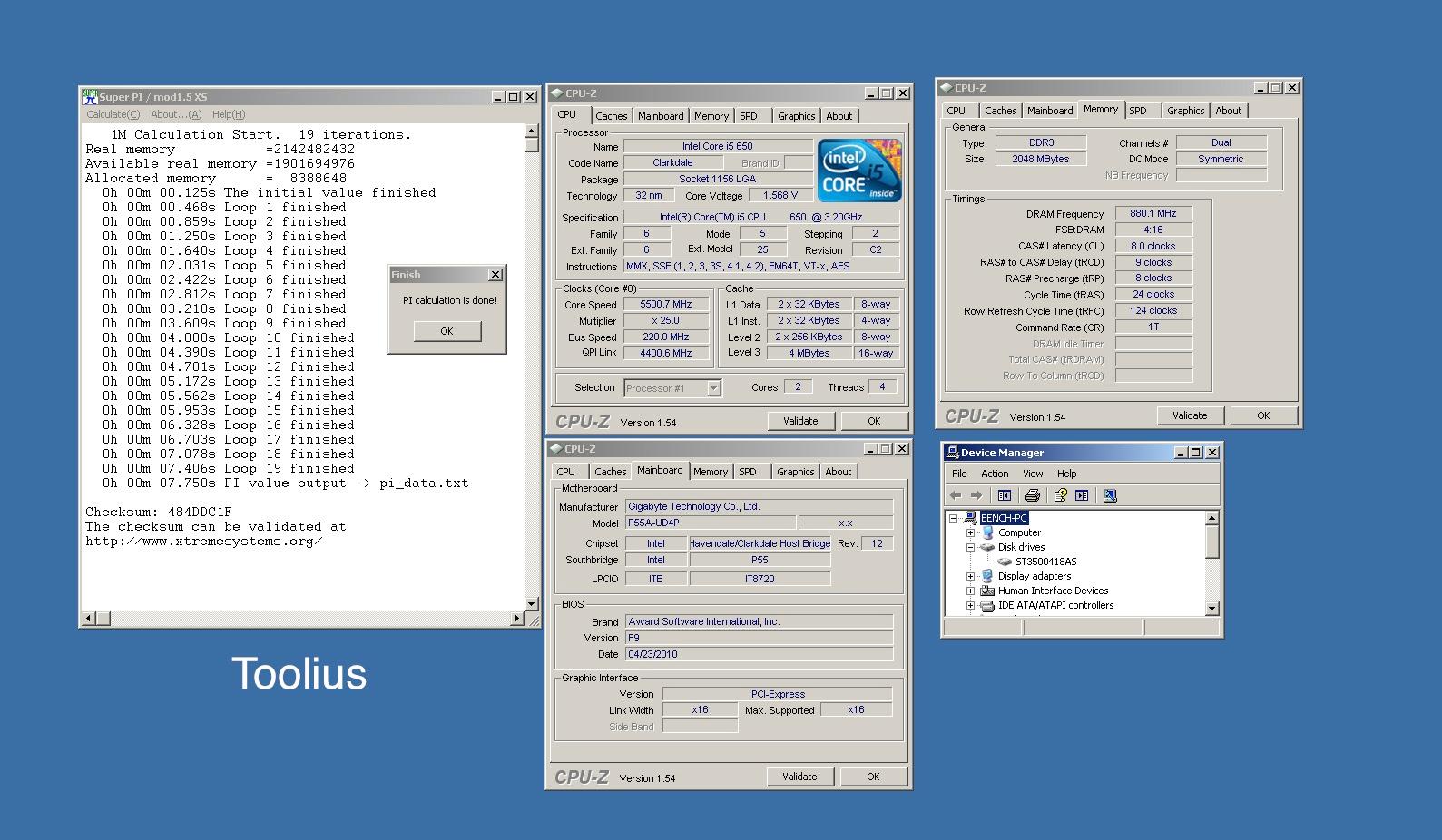Viewport: 1442px width, 840px height.
Task: Click the Core Speed value 5500.7 MHz
Action: (666, 305)
